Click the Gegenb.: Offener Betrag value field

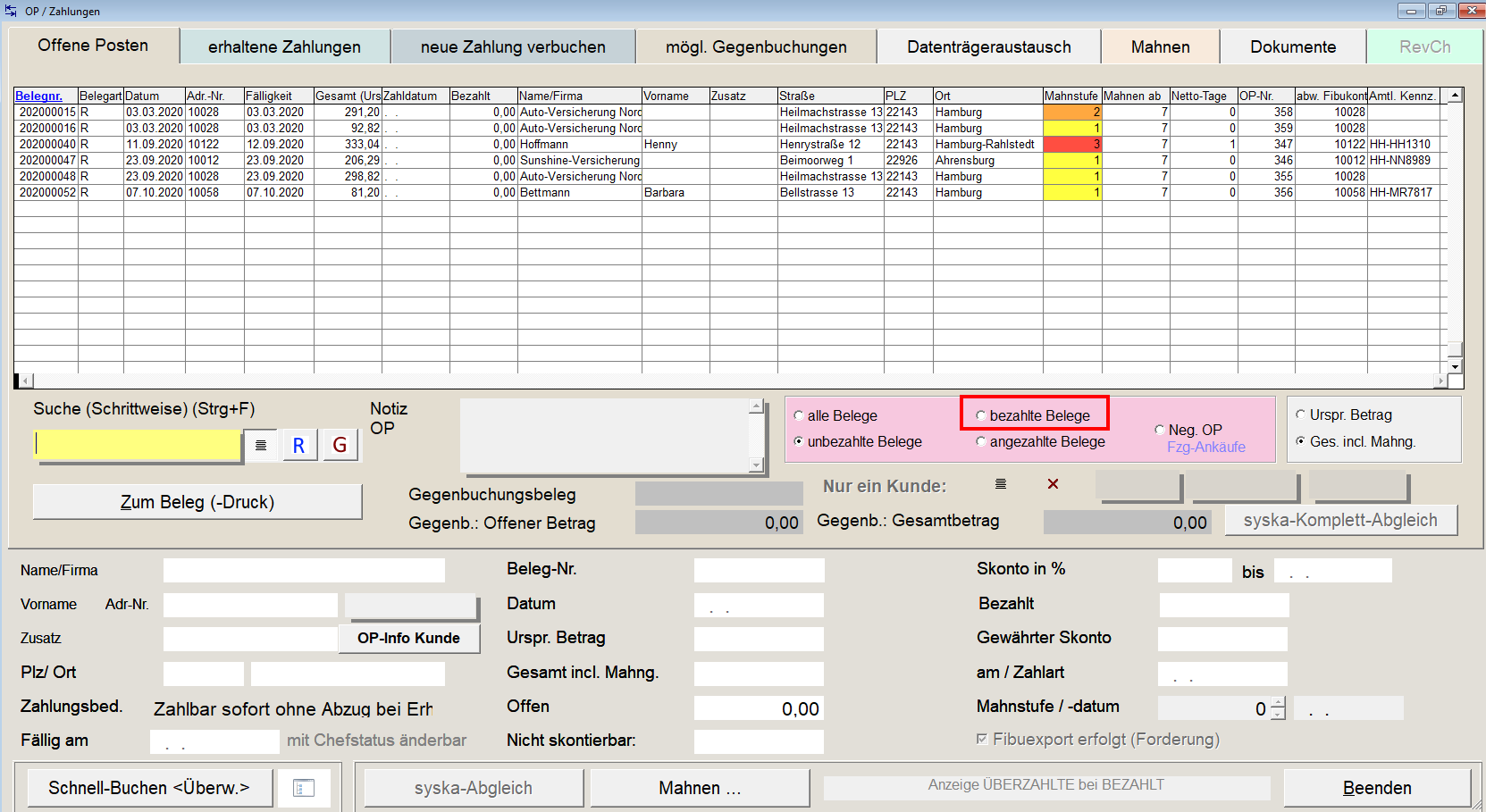coord(718,523)
